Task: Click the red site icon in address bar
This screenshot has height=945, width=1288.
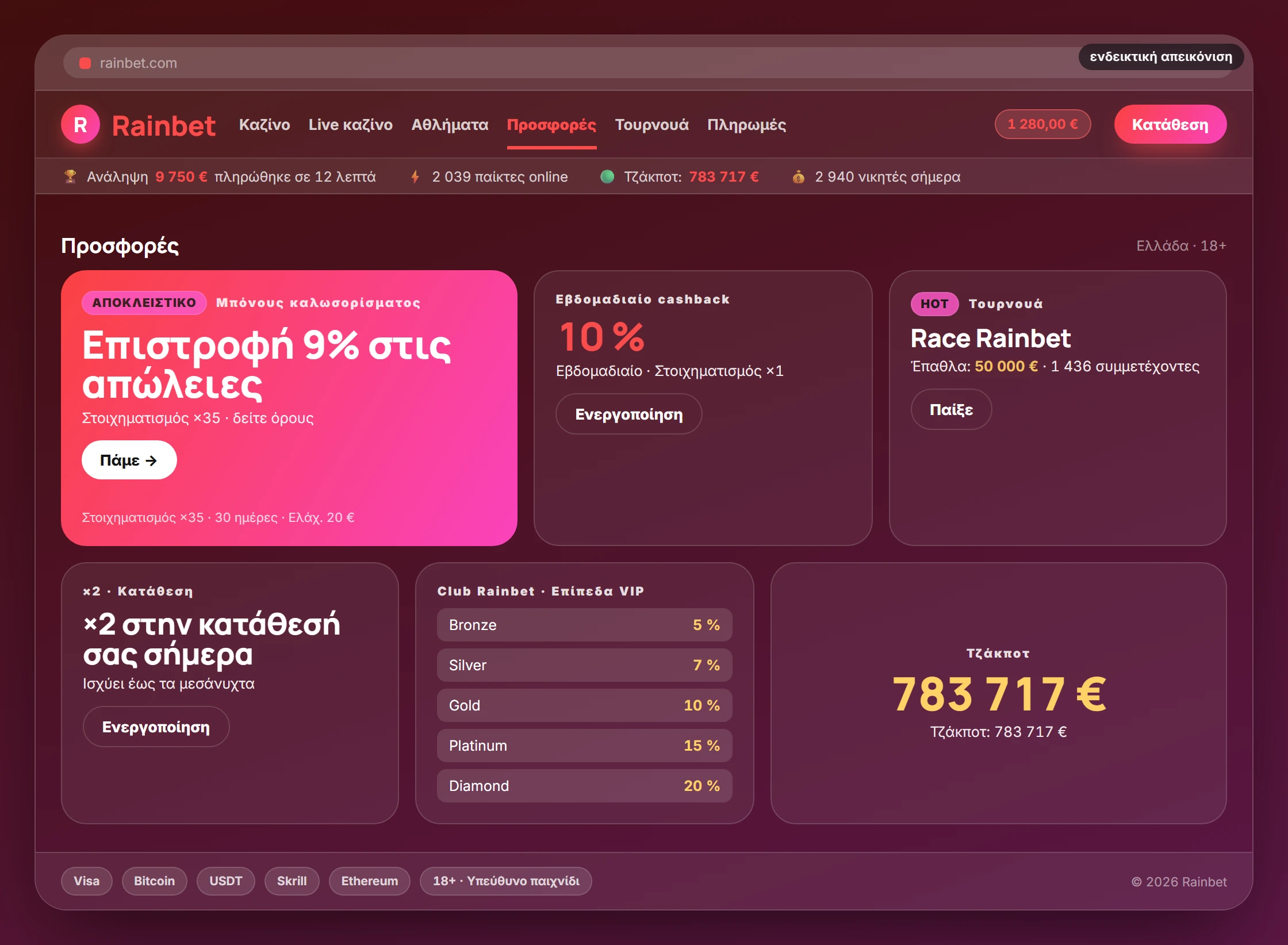Action: [x=85, y=63]
